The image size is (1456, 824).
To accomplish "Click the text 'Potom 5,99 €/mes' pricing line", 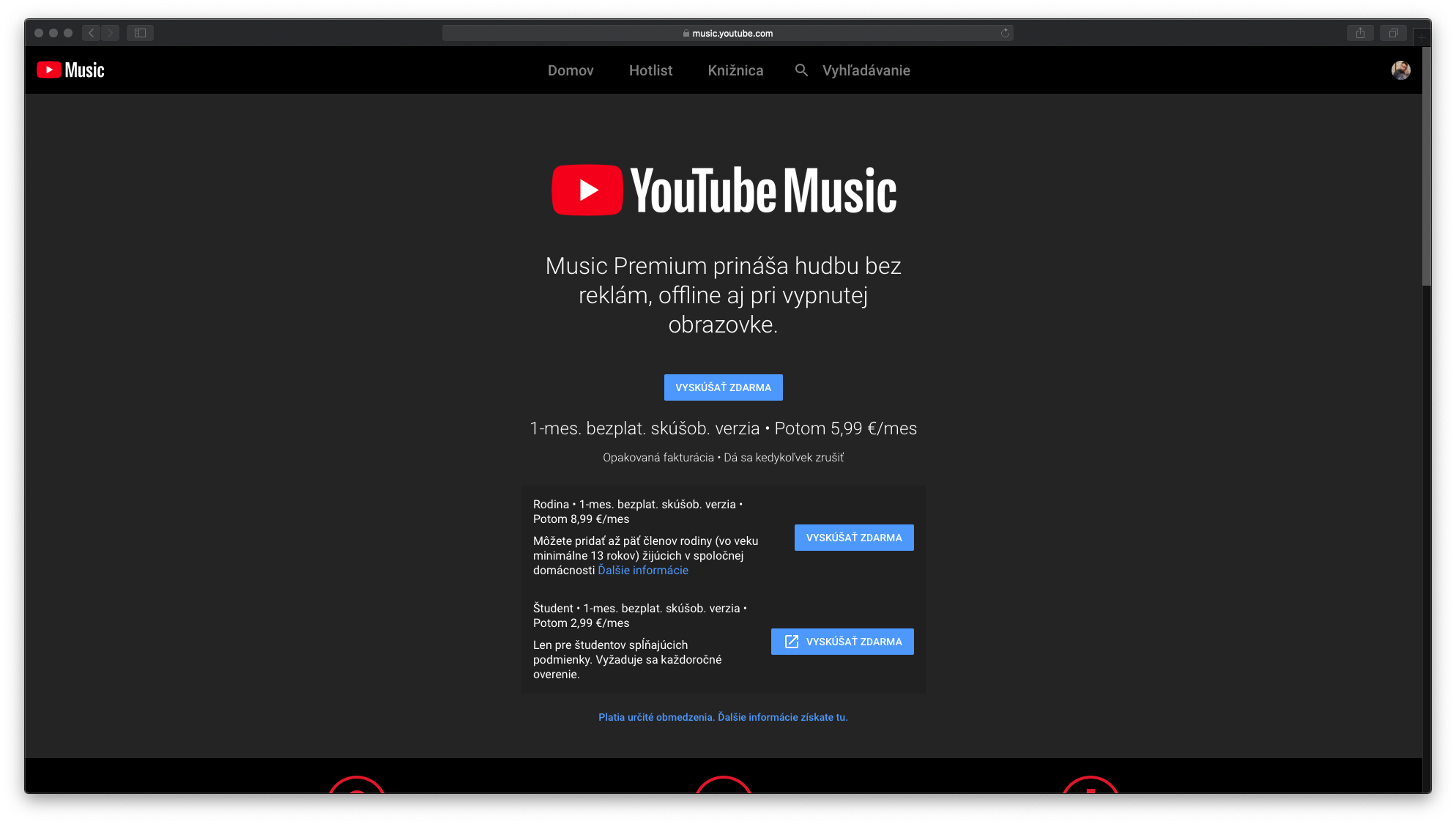I will (845, 428).
